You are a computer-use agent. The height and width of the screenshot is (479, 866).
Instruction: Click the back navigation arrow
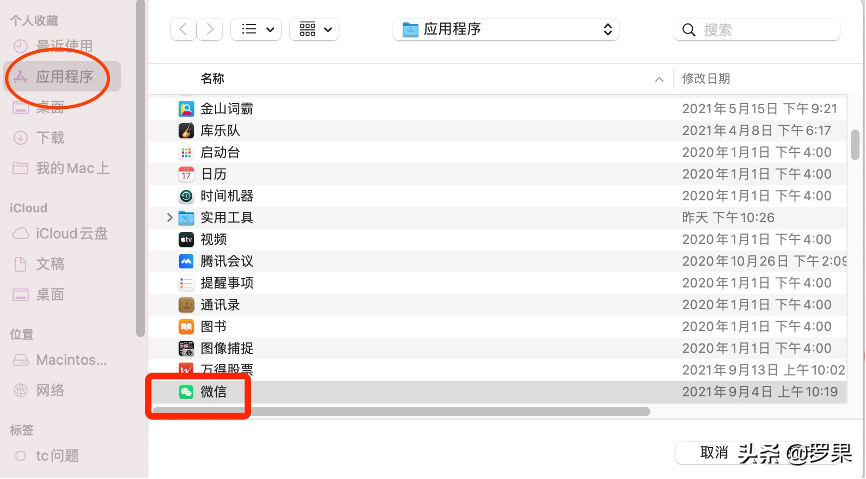tap(183, 29)
